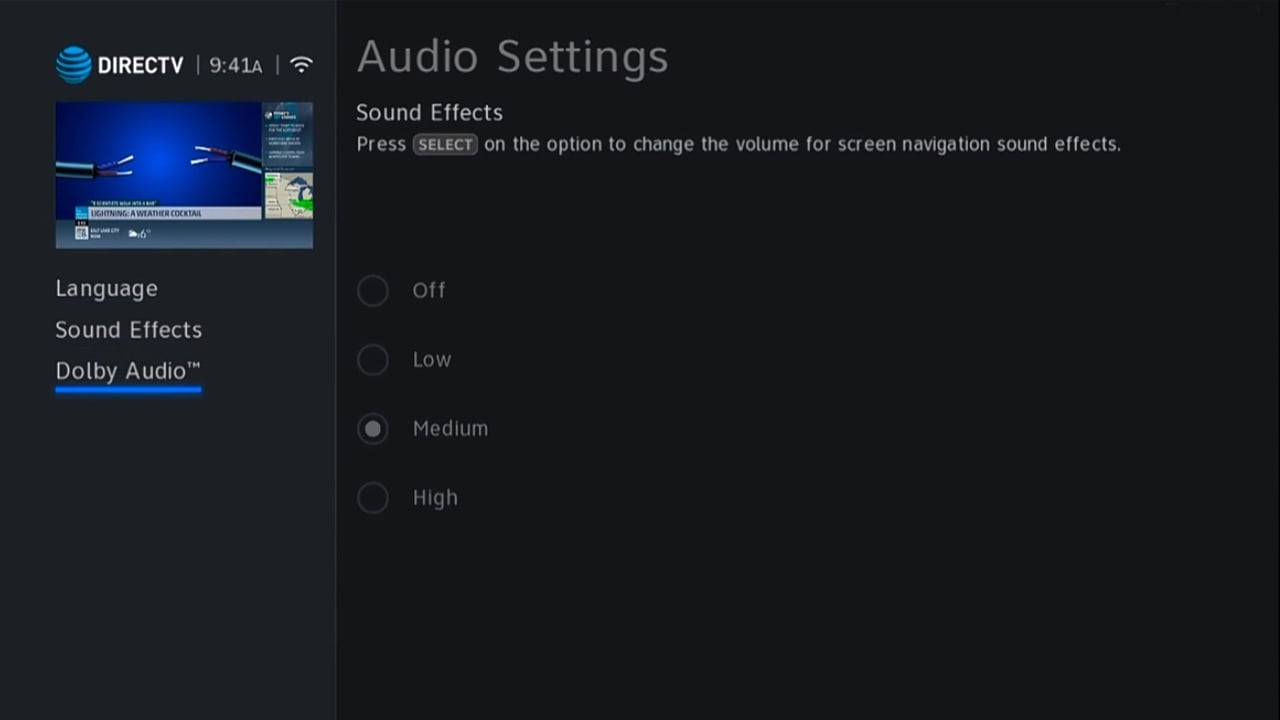Viewport: 1280px width, 720px height.
Task: Click the Audio Settings page title
Action: point(512,56)
